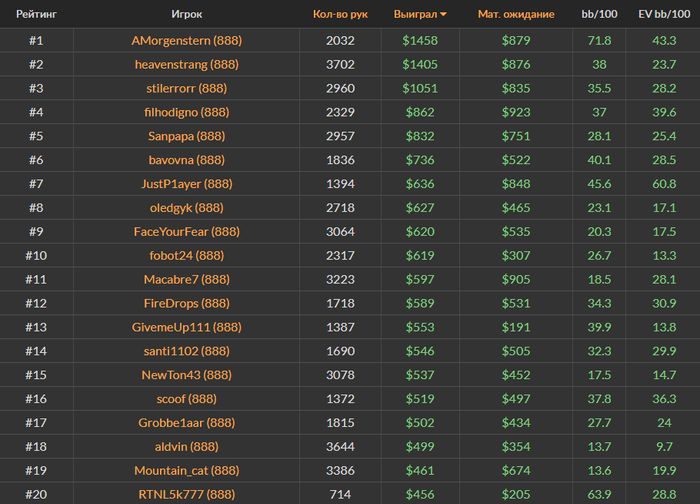The image size is (700, 504).
Task: Click the Игрок column header
Action: click(x=186, y=15)
